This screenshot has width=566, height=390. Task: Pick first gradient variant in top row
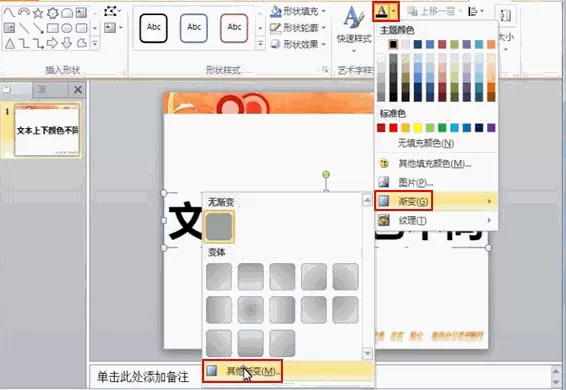[x=219, y=277]
